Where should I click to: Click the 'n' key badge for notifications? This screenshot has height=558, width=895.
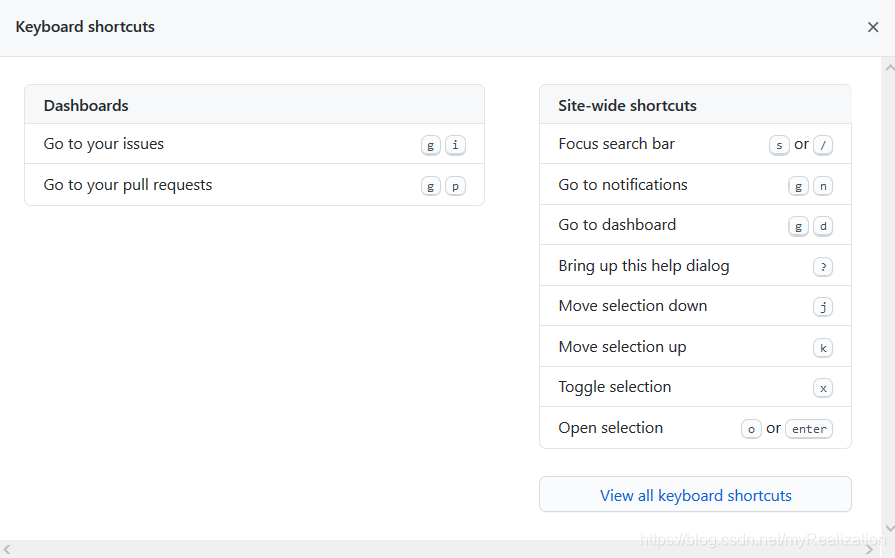tap(823, 186)
